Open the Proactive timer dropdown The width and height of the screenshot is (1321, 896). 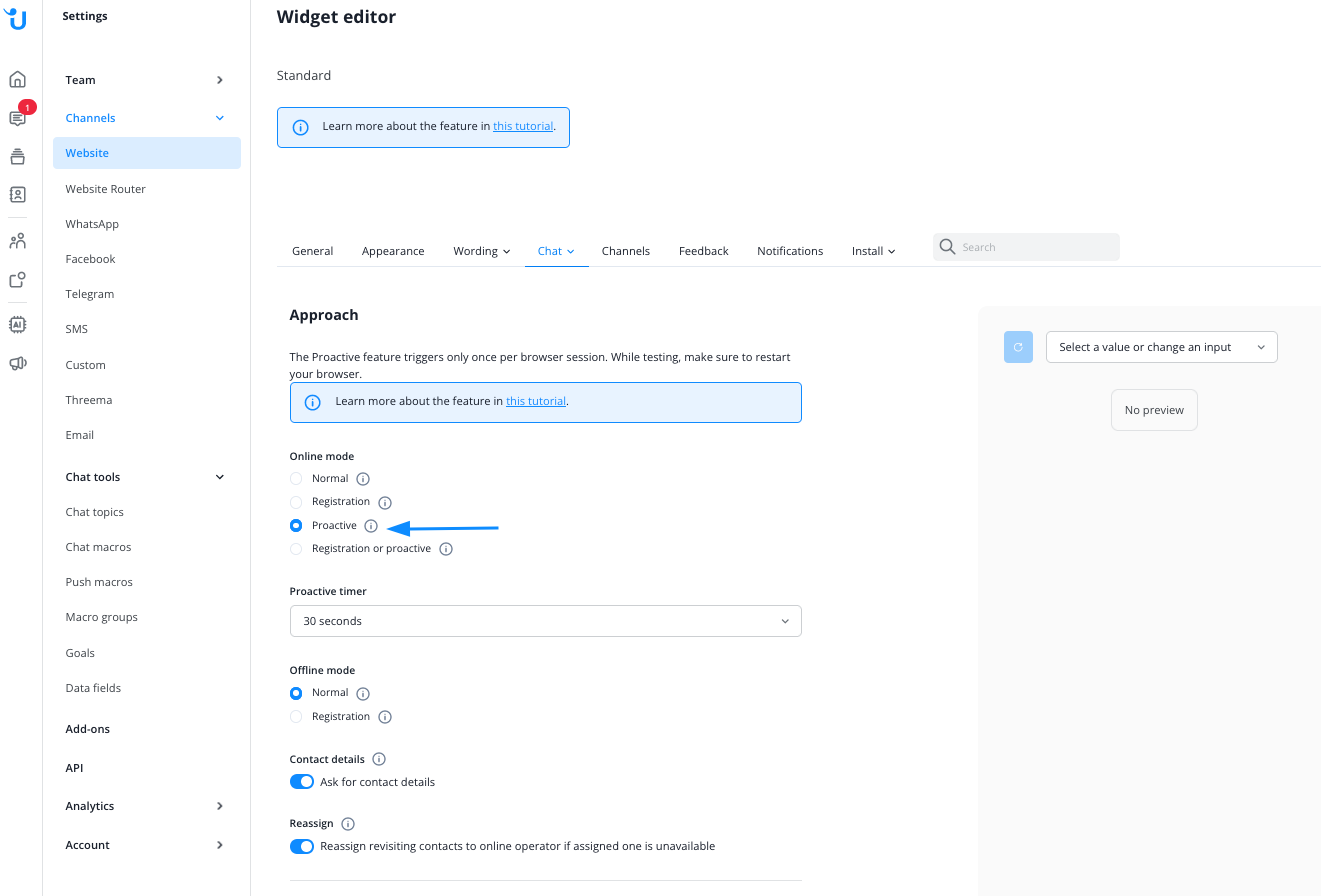pyautogui.click(x=545, y=621)
